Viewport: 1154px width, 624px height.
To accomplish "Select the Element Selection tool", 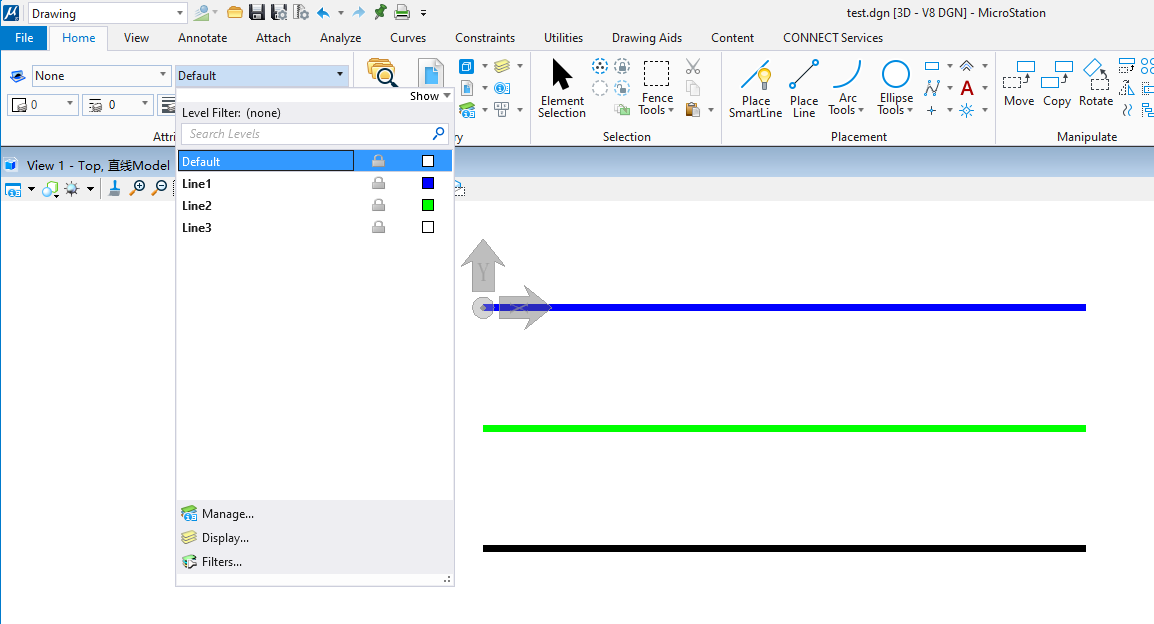I will [x=562, y=88].
